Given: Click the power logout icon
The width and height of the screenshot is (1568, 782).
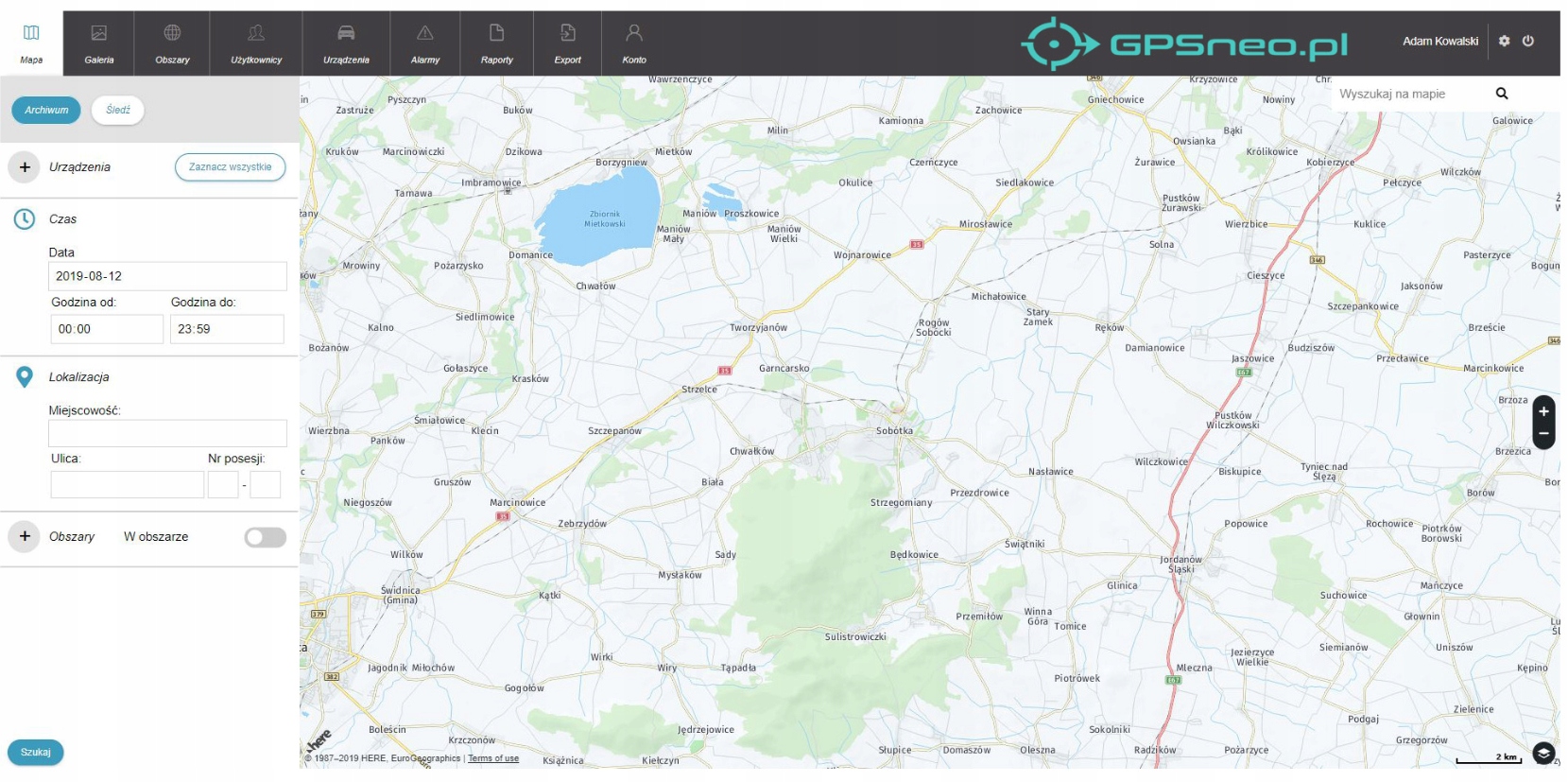Looking at the screenshot, I should pos(1528,41).
